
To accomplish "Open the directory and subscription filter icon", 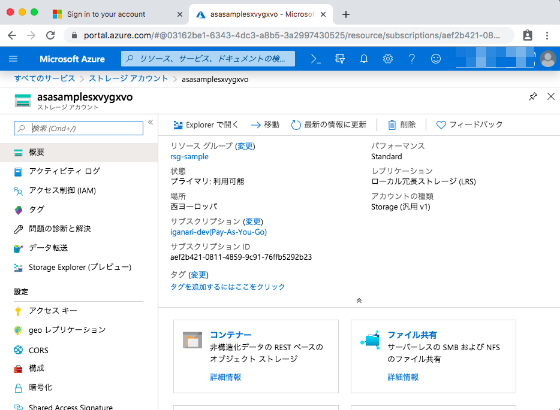I will tap(340, 59).
